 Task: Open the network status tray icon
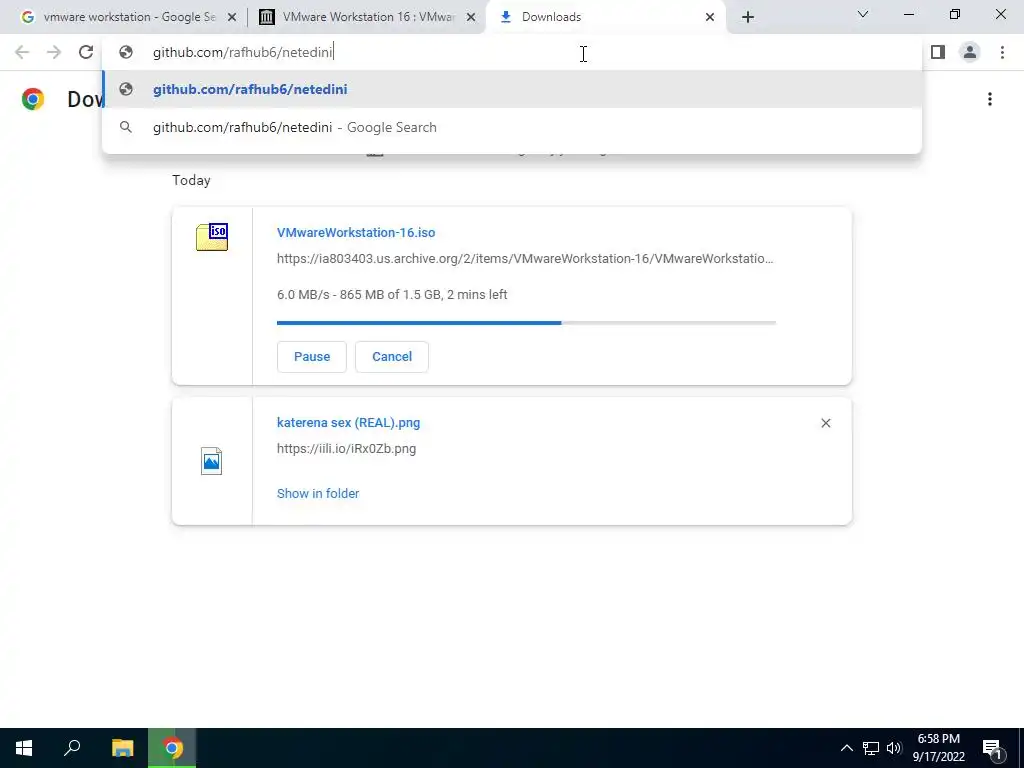(871, 748)
